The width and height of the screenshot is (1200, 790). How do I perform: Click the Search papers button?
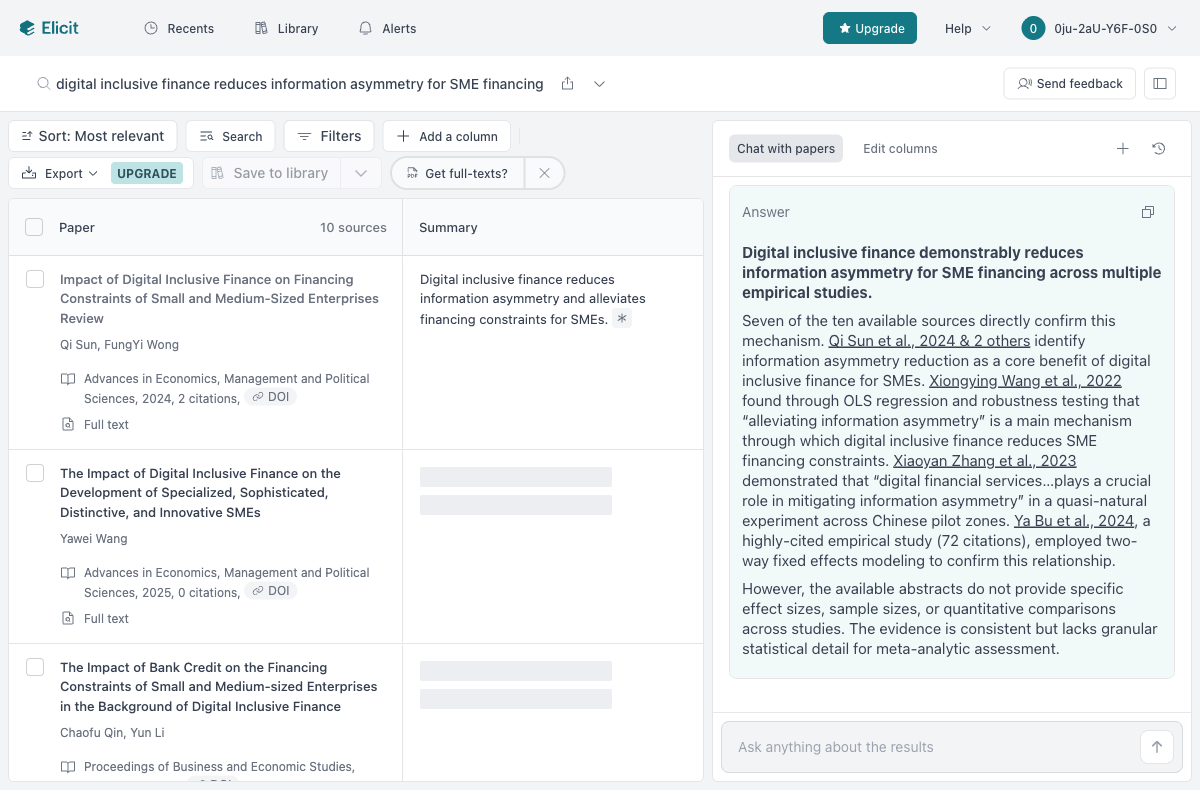click(230, 136)
